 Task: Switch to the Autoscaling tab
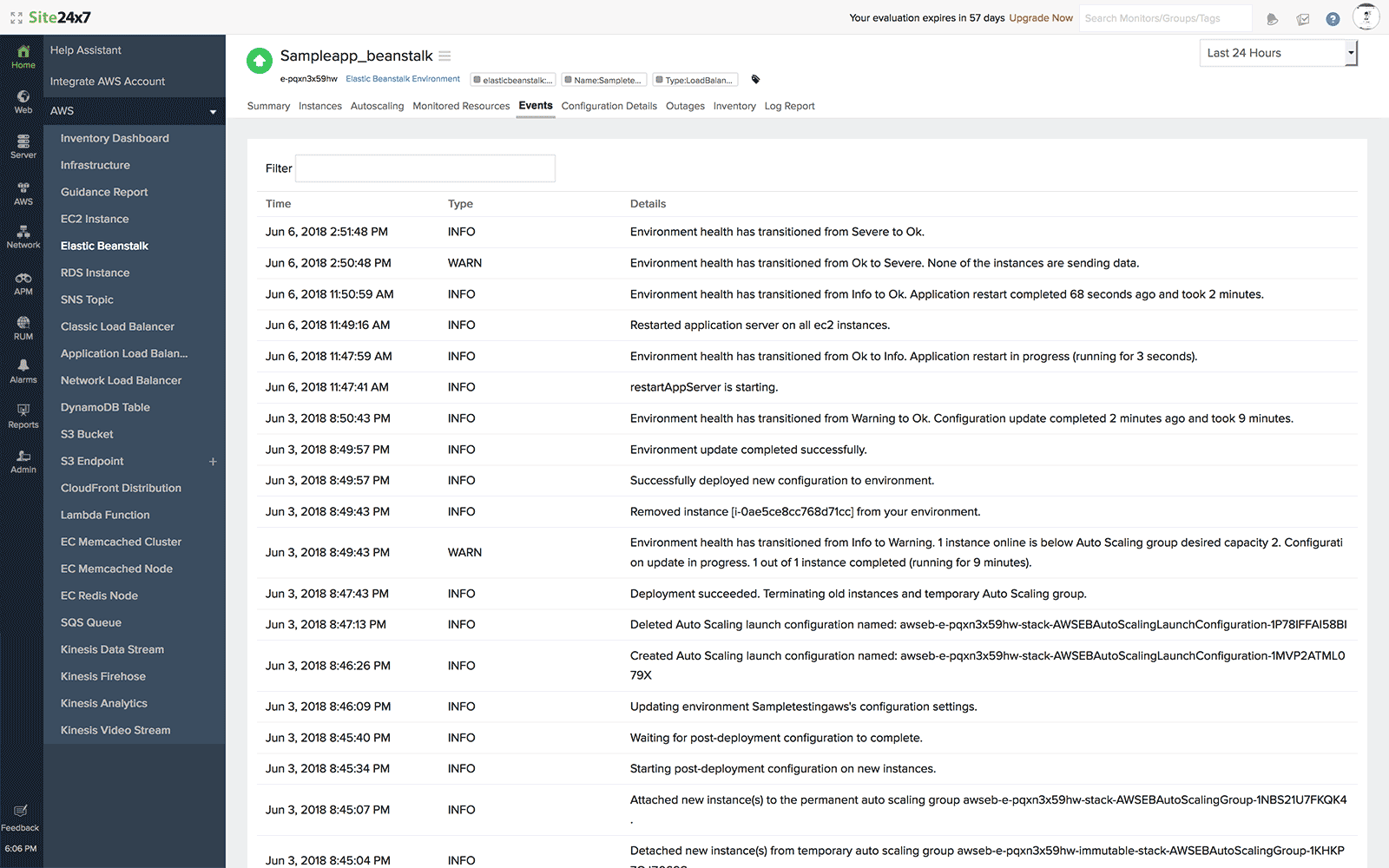point(377,106)
